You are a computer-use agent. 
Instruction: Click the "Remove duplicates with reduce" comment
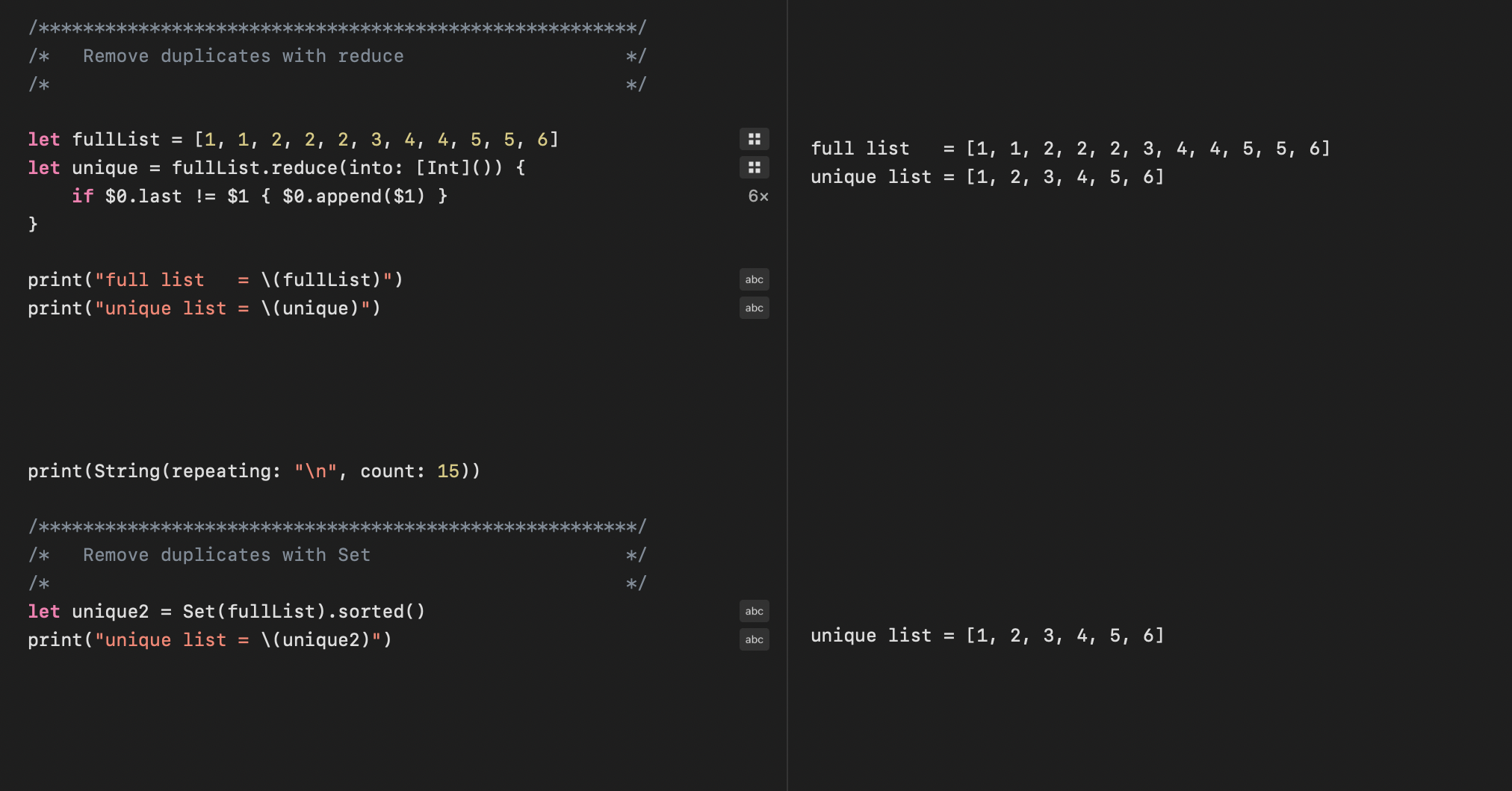click(x=244, y=56)
